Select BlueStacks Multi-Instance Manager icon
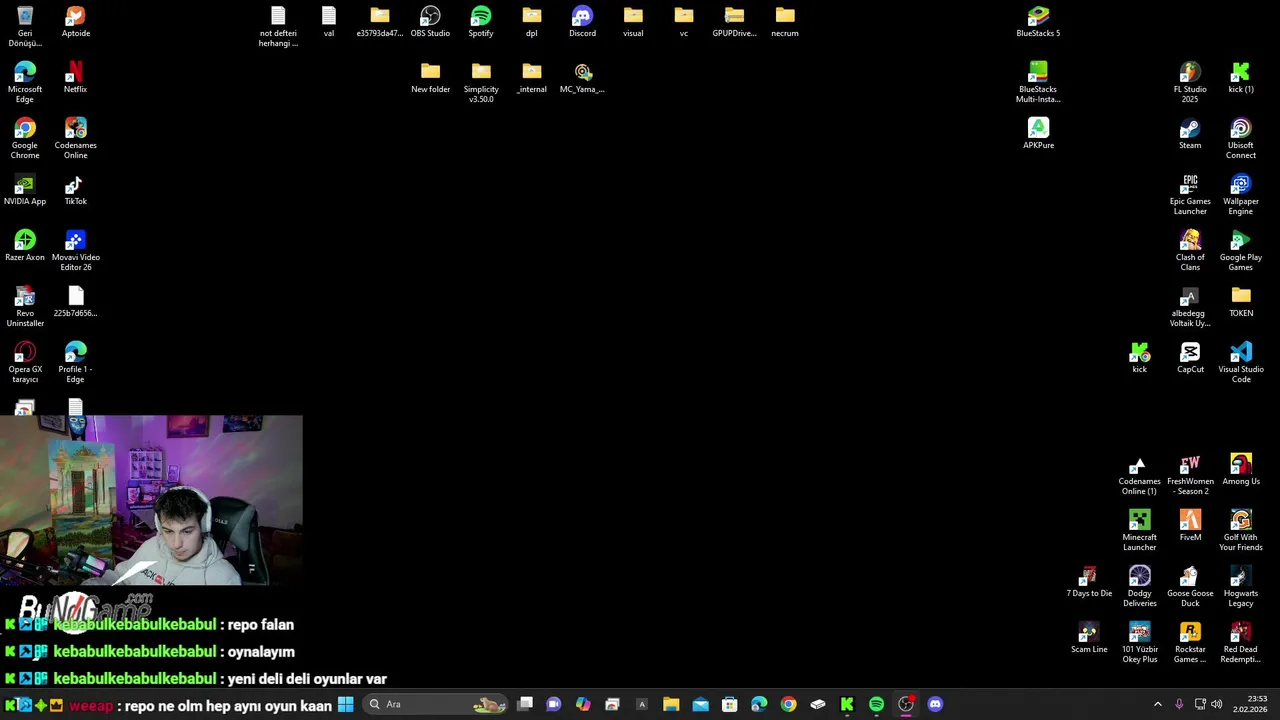1280x720 pixels. [1038, 83]
